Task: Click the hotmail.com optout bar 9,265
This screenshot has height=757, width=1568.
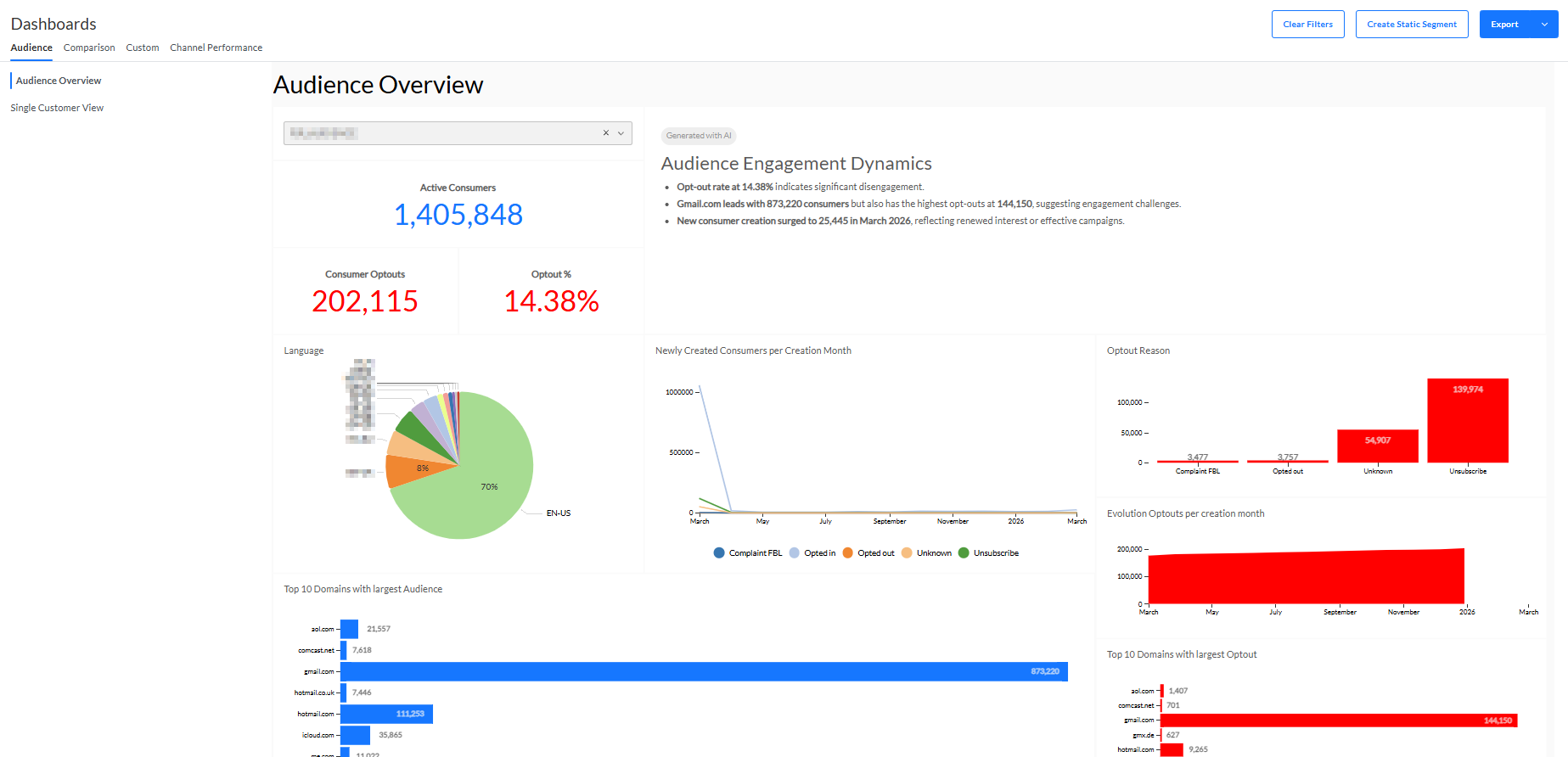Action: [x=1172, y=750]
